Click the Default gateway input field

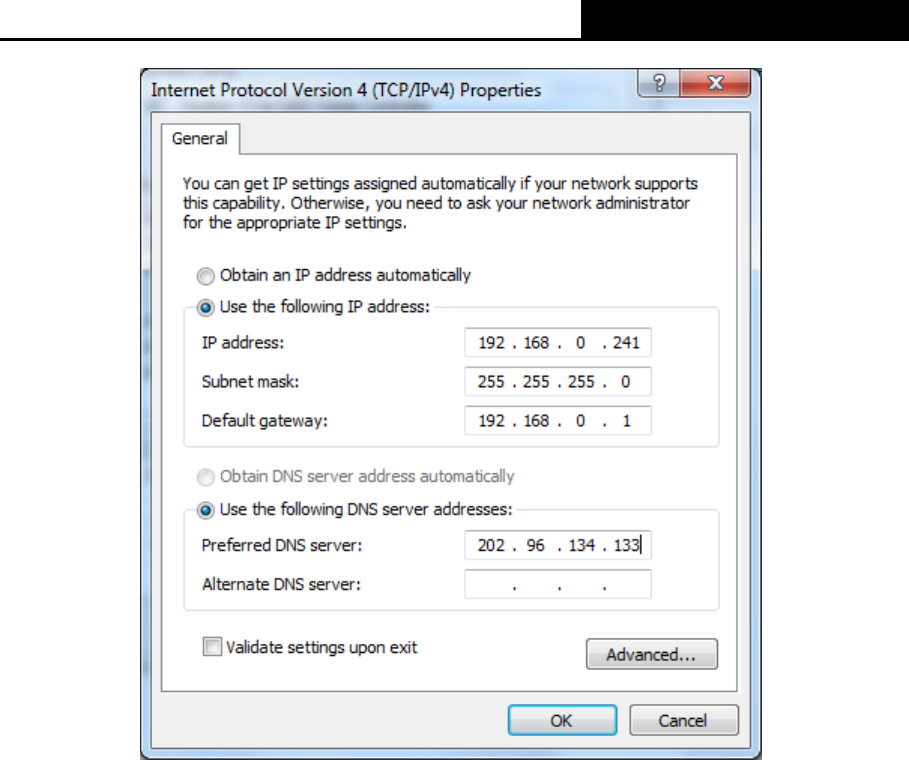(x=558, y=420)
